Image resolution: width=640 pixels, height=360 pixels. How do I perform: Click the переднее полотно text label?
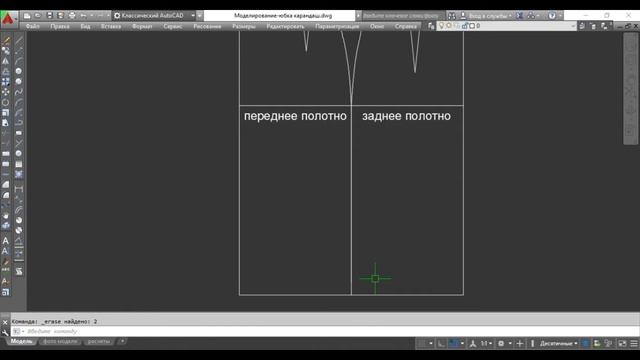coord(295,116)
